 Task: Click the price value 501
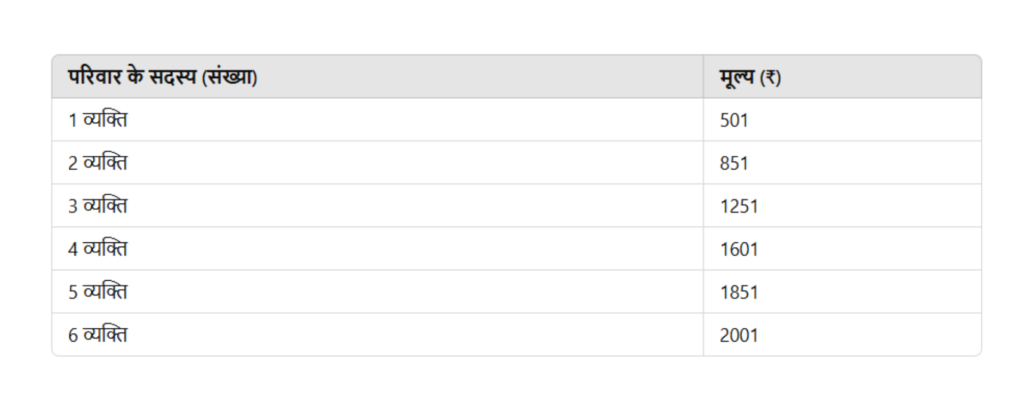click(x=733, y=121)
